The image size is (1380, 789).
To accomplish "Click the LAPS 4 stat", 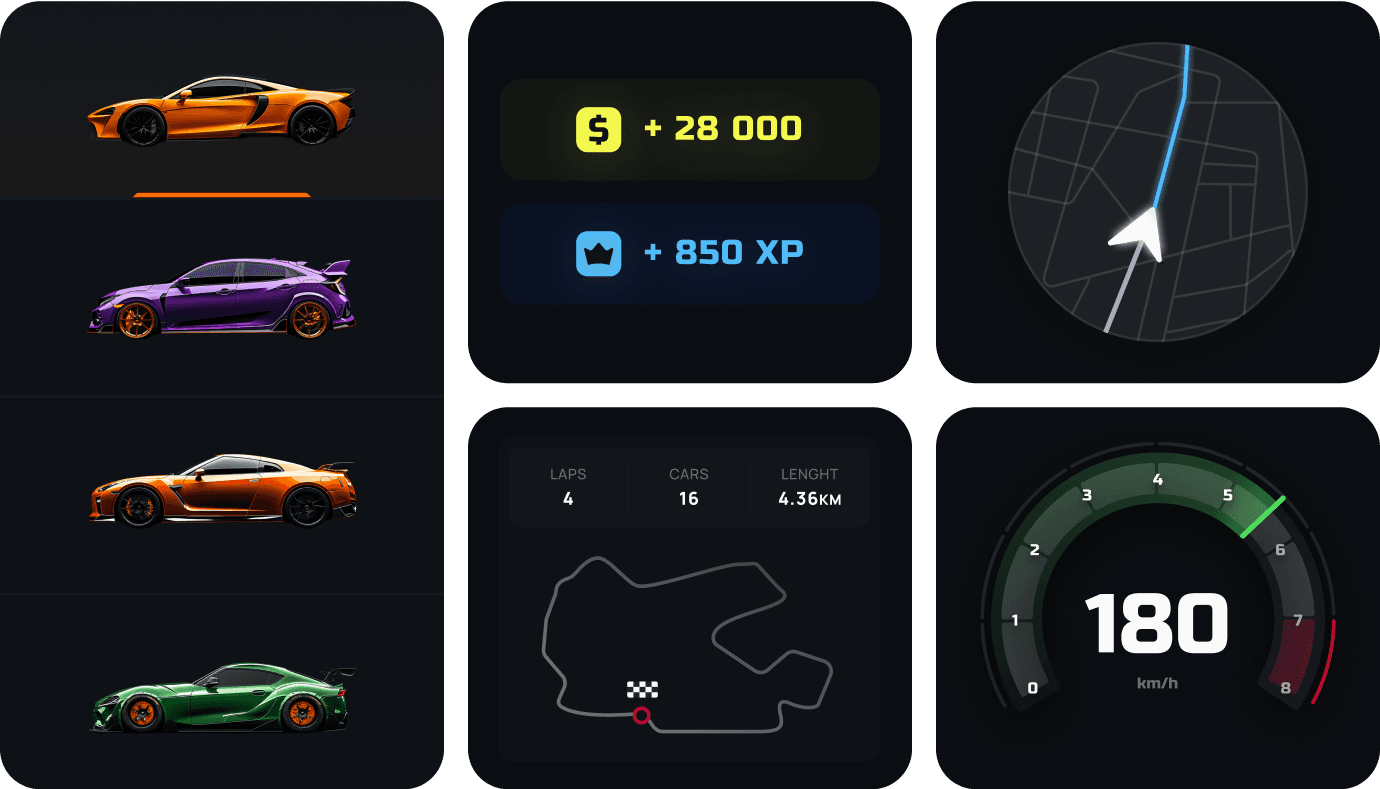I will tap(568, 487).
